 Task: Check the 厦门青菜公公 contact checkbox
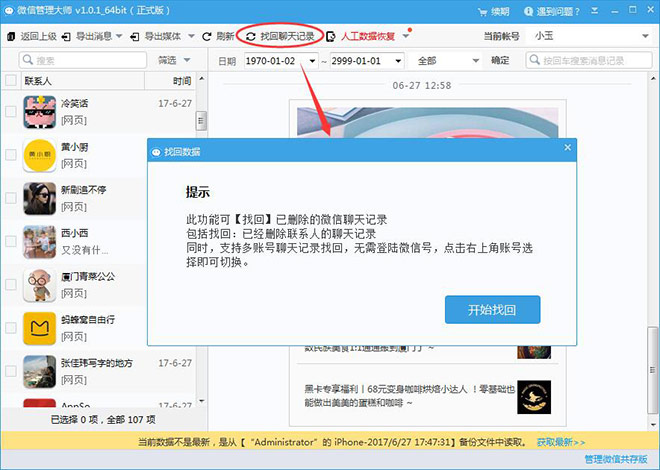tap(11, 285)
